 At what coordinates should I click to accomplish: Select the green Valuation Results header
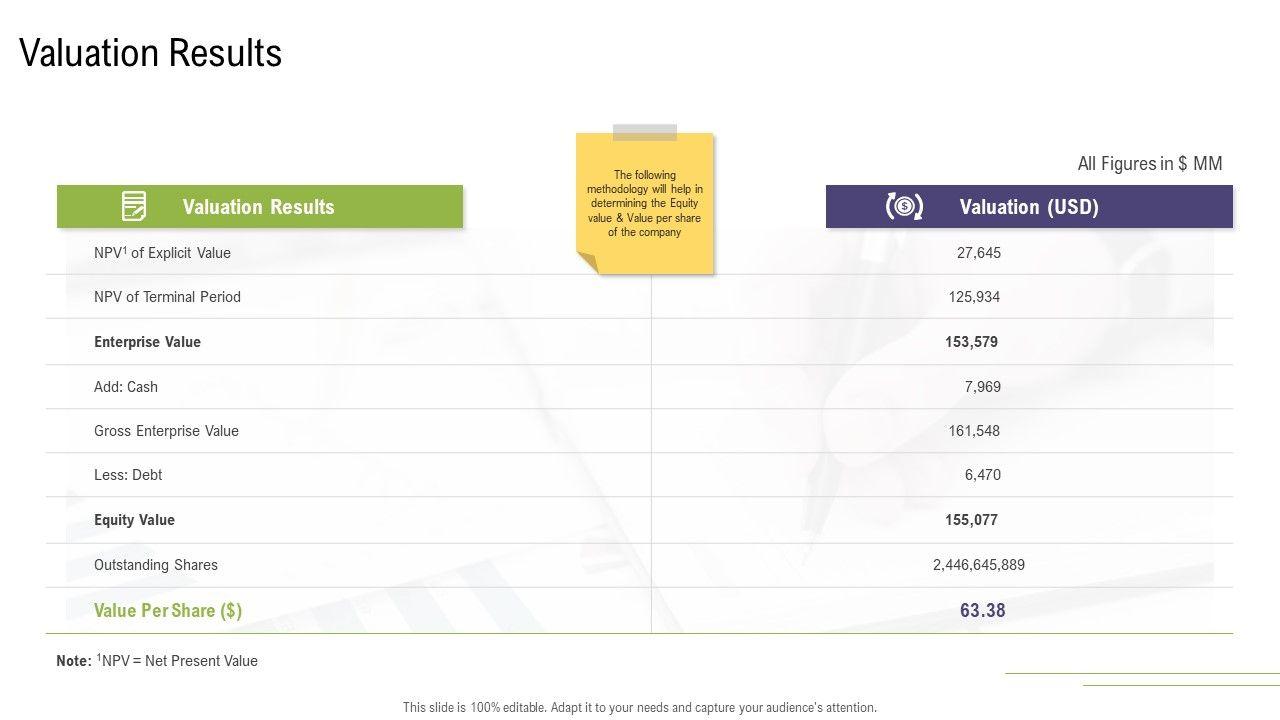tap(259, 207)
